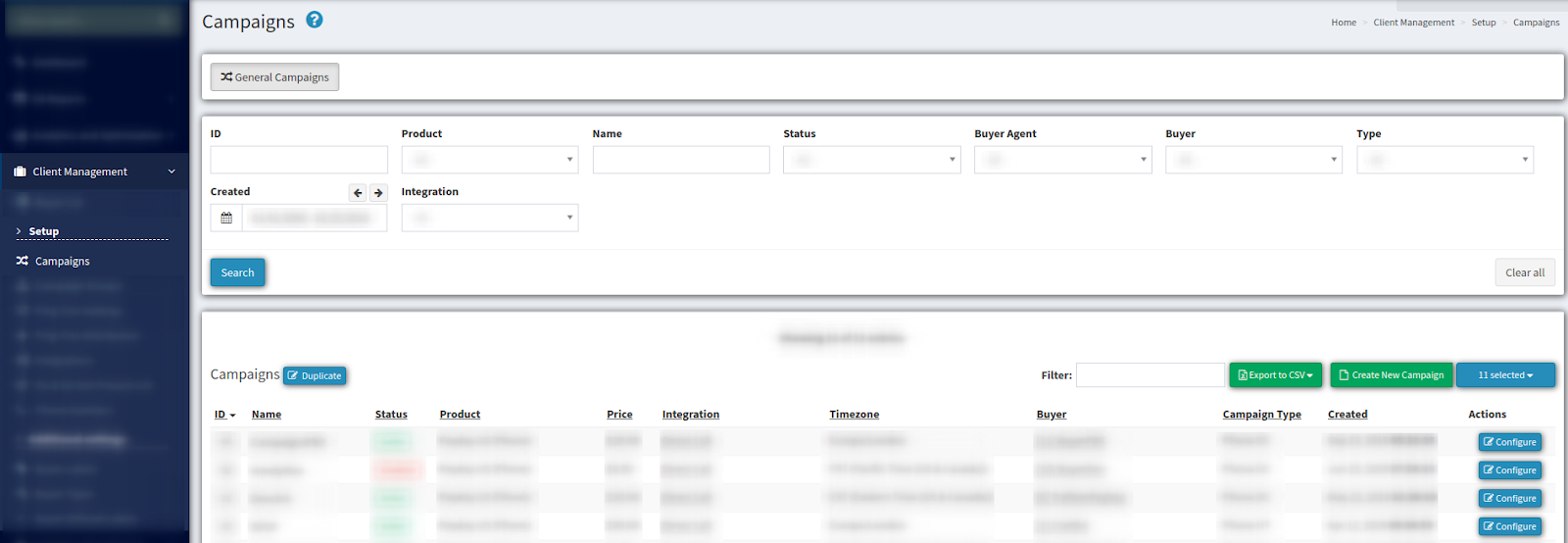
Task: Expand the Status filter dropdown
Action: (x=871, y=160)
